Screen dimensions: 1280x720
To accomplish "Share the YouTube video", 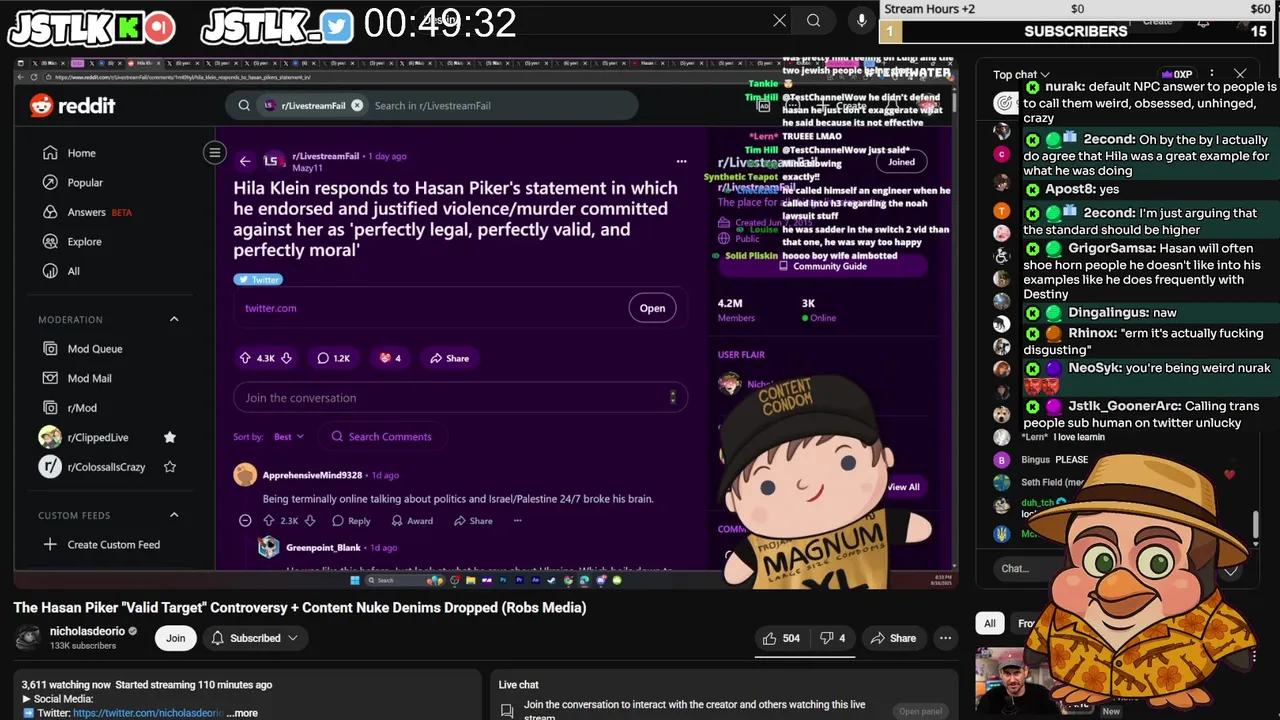I will click(x=893, y=638).
